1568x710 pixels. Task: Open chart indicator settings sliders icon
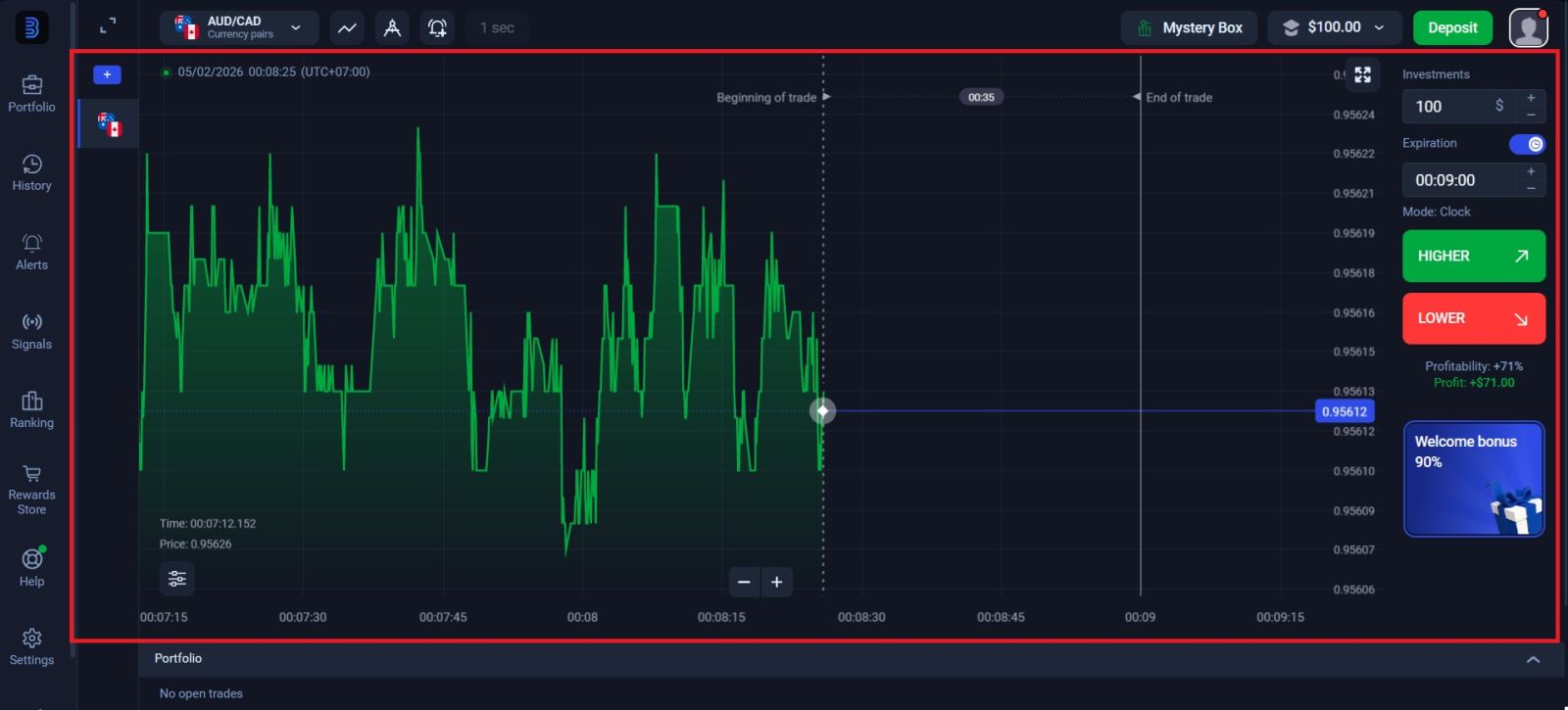click(177, 579)
